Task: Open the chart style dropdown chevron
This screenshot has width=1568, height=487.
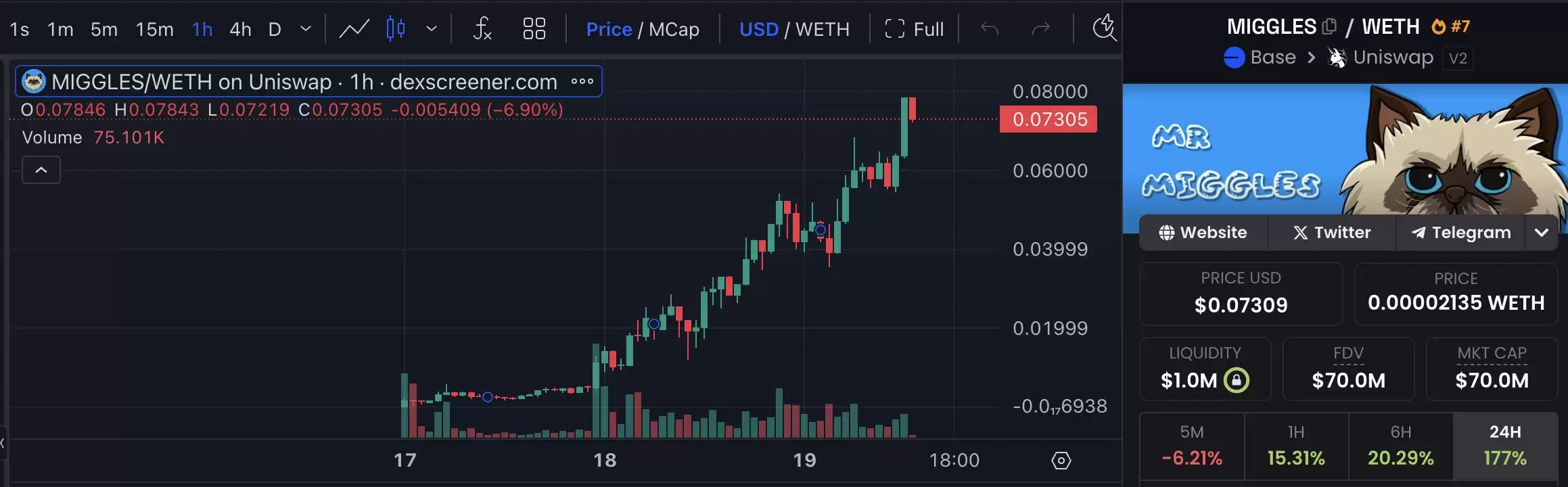Action: point(432,29)
